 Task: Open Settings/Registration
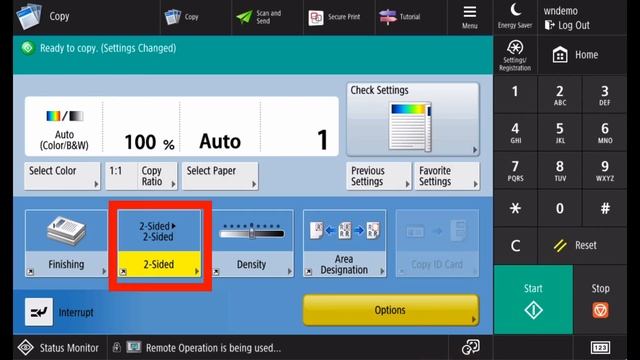[x=515, y=55]
